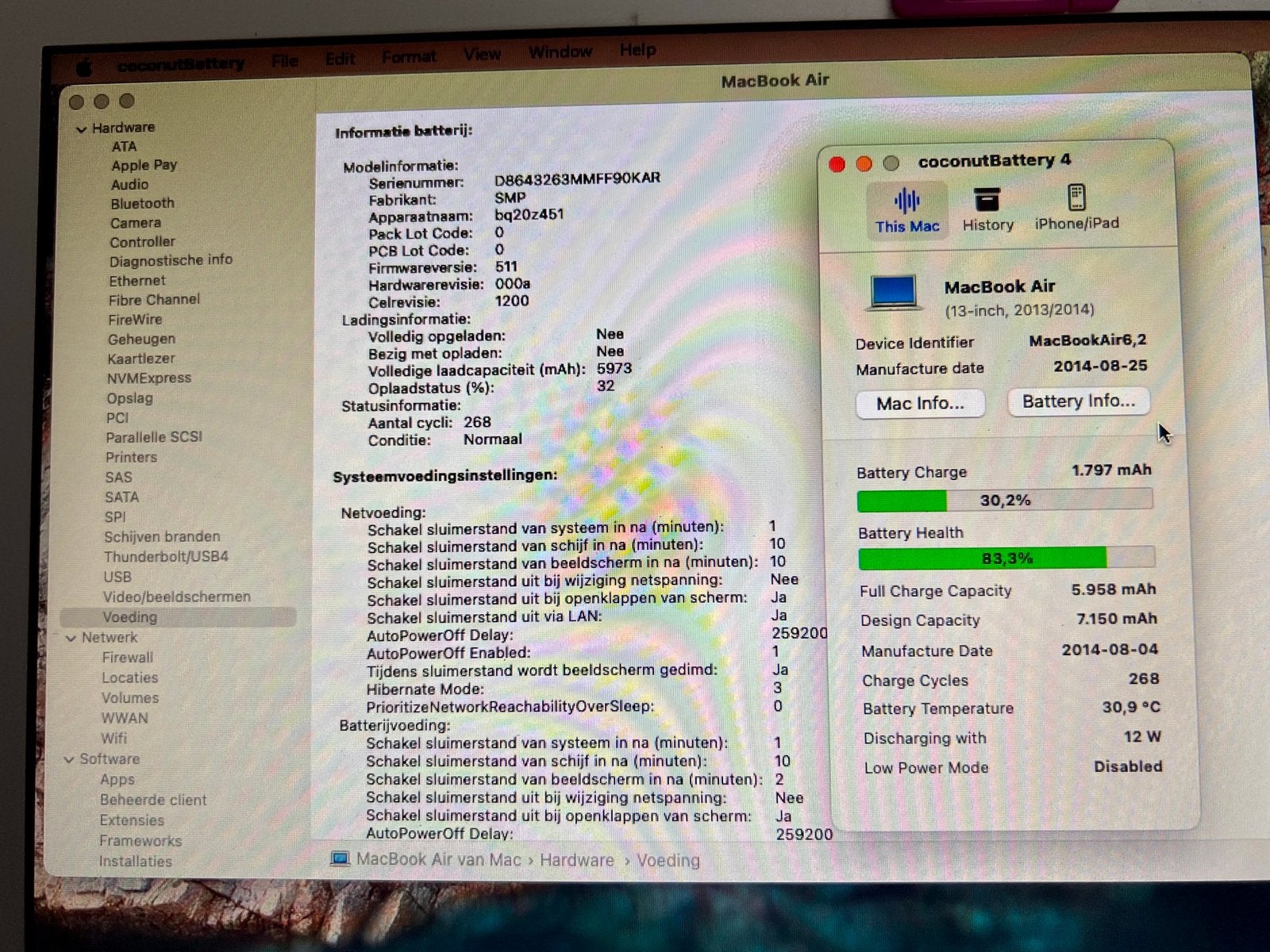
Task: Select WWAN under Netwerk
Action: [x=125, y=719]
